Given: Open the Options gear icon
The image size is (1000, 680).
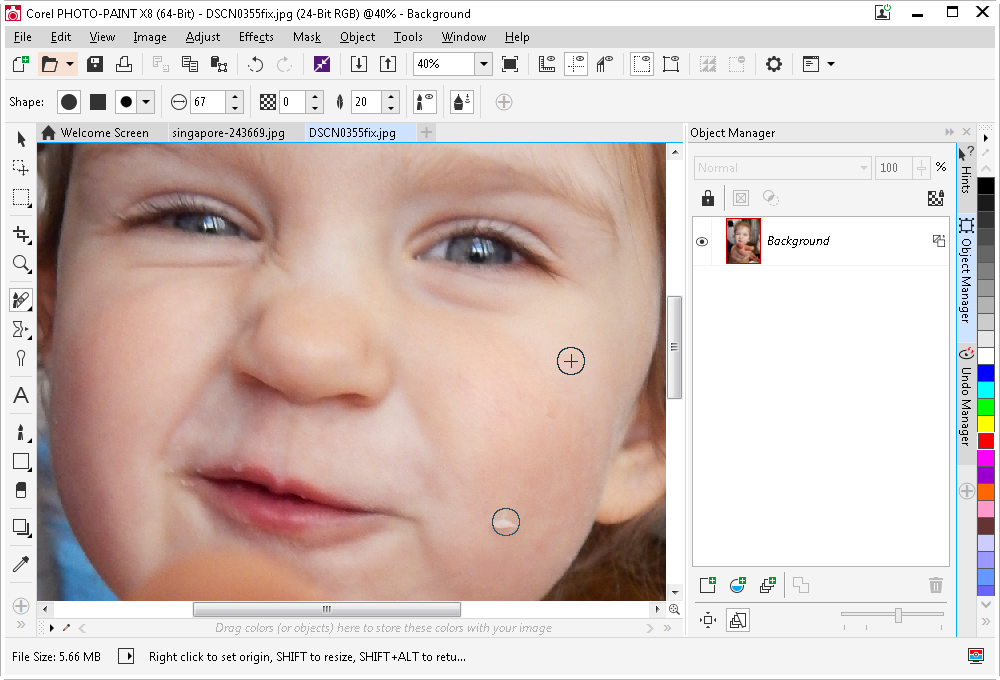Looking at the screenshot, I should tap(773, 64).
